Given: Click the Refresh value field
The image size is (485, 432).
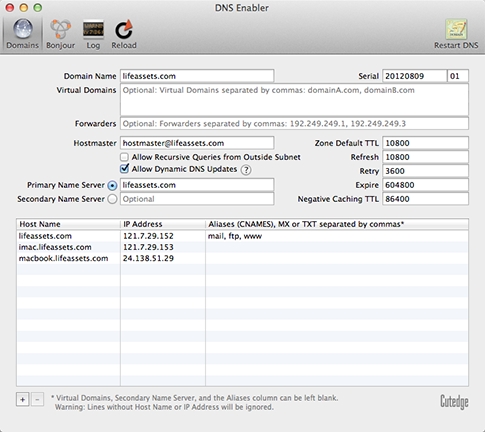Looking at the screenshot, I should pyautogui.click(x=425, y=157).
